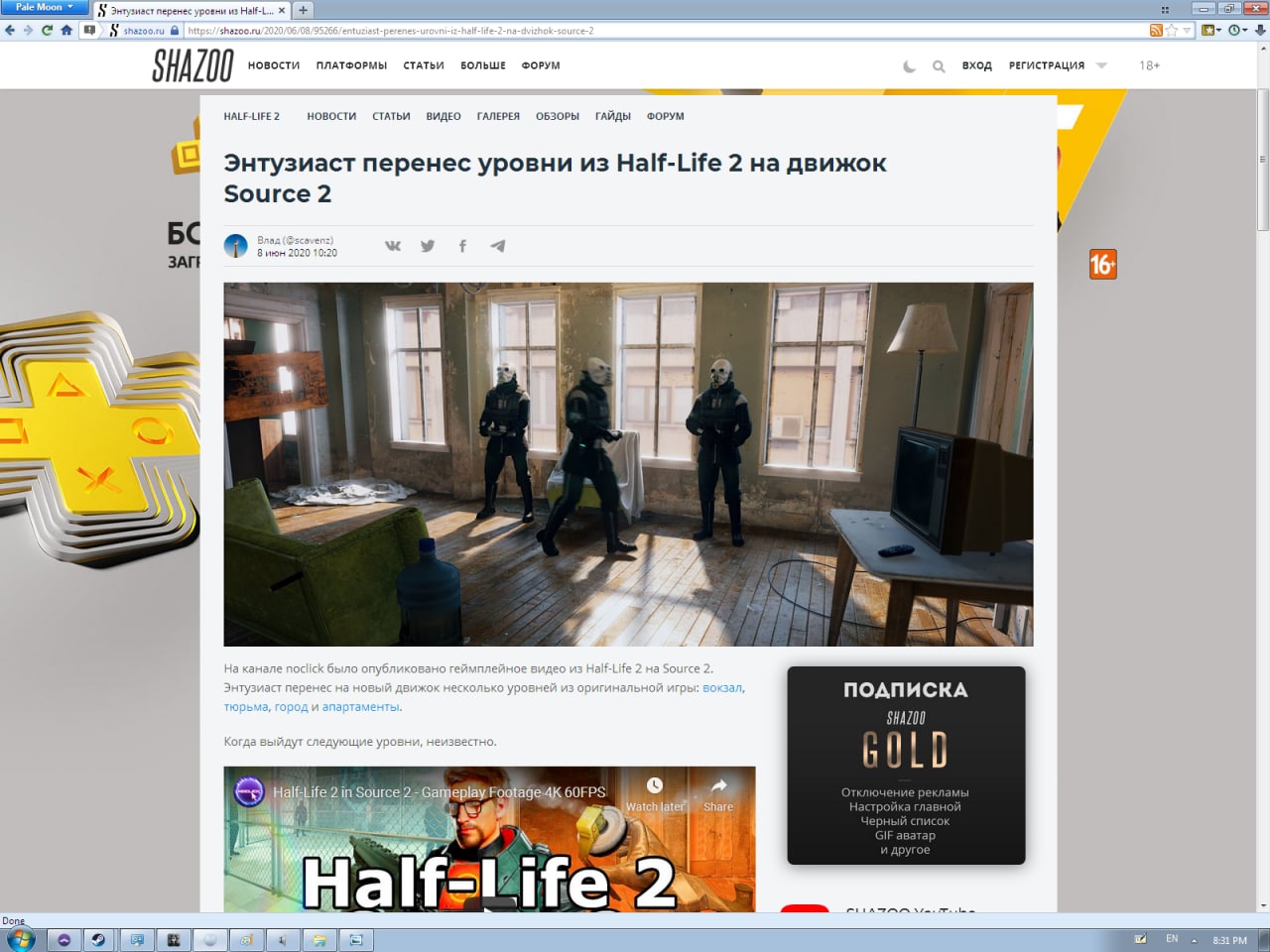Image resolution: width=1270 pixels, height=952 pixels.
Task: Open the Больше menu
Action: (483, 65)
